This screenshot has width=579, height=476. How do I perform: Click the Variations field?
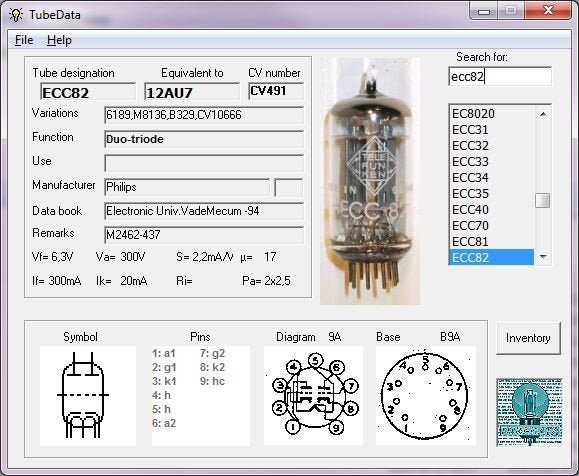204,115
